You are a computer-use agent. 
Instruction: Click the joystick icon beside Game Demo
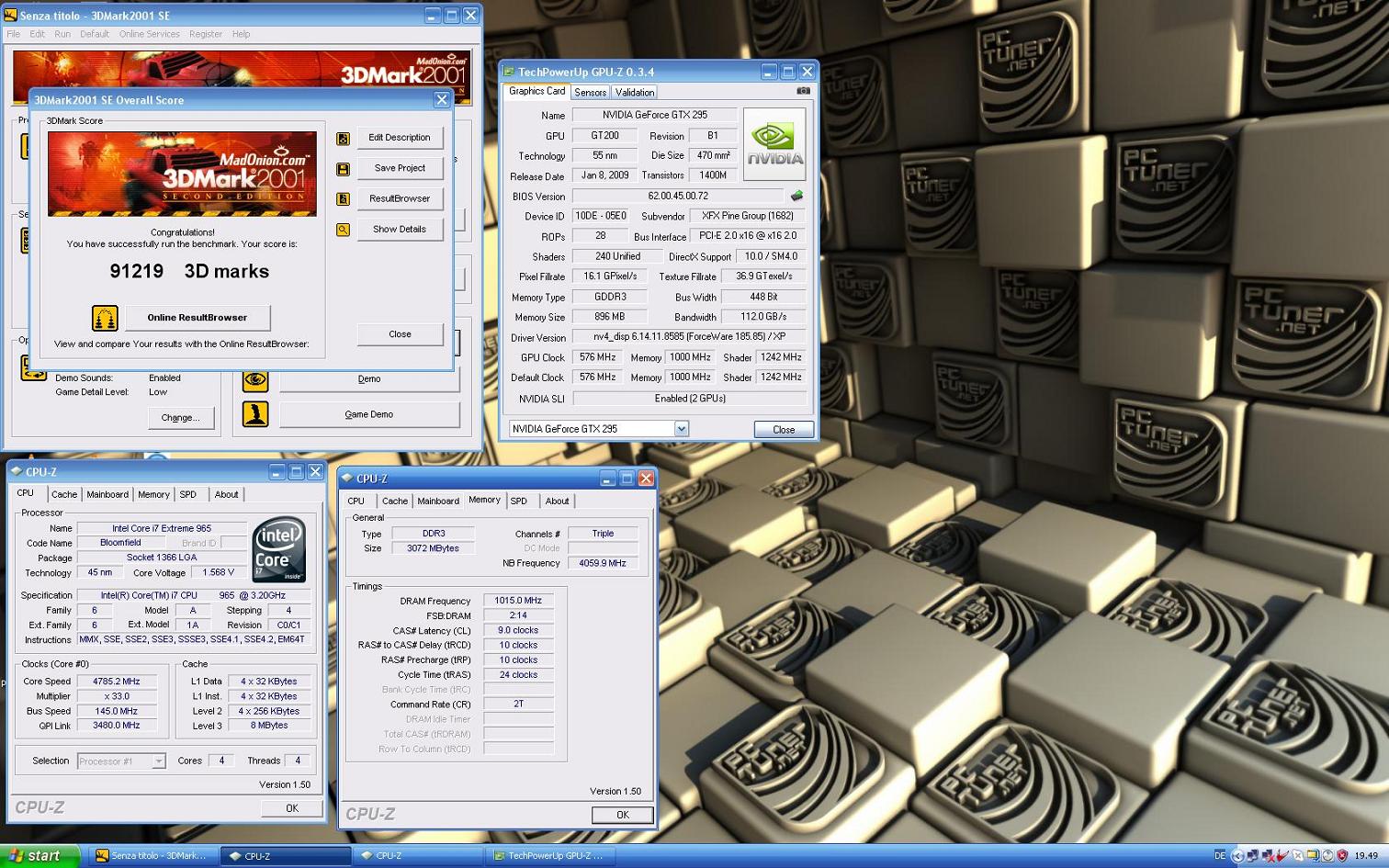click(255, 414)
